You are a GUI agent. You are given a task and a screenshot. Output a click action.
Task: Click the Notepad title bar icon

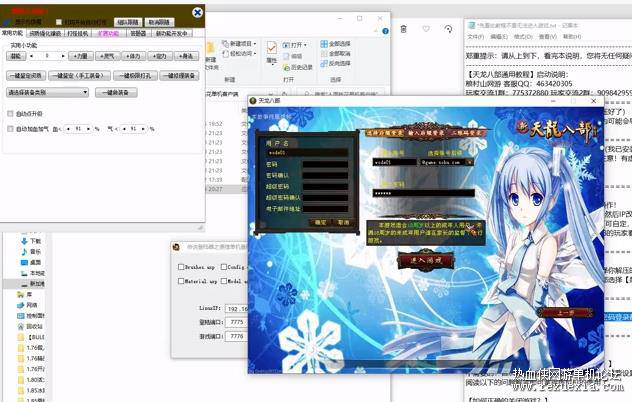(x=471, y=25)
